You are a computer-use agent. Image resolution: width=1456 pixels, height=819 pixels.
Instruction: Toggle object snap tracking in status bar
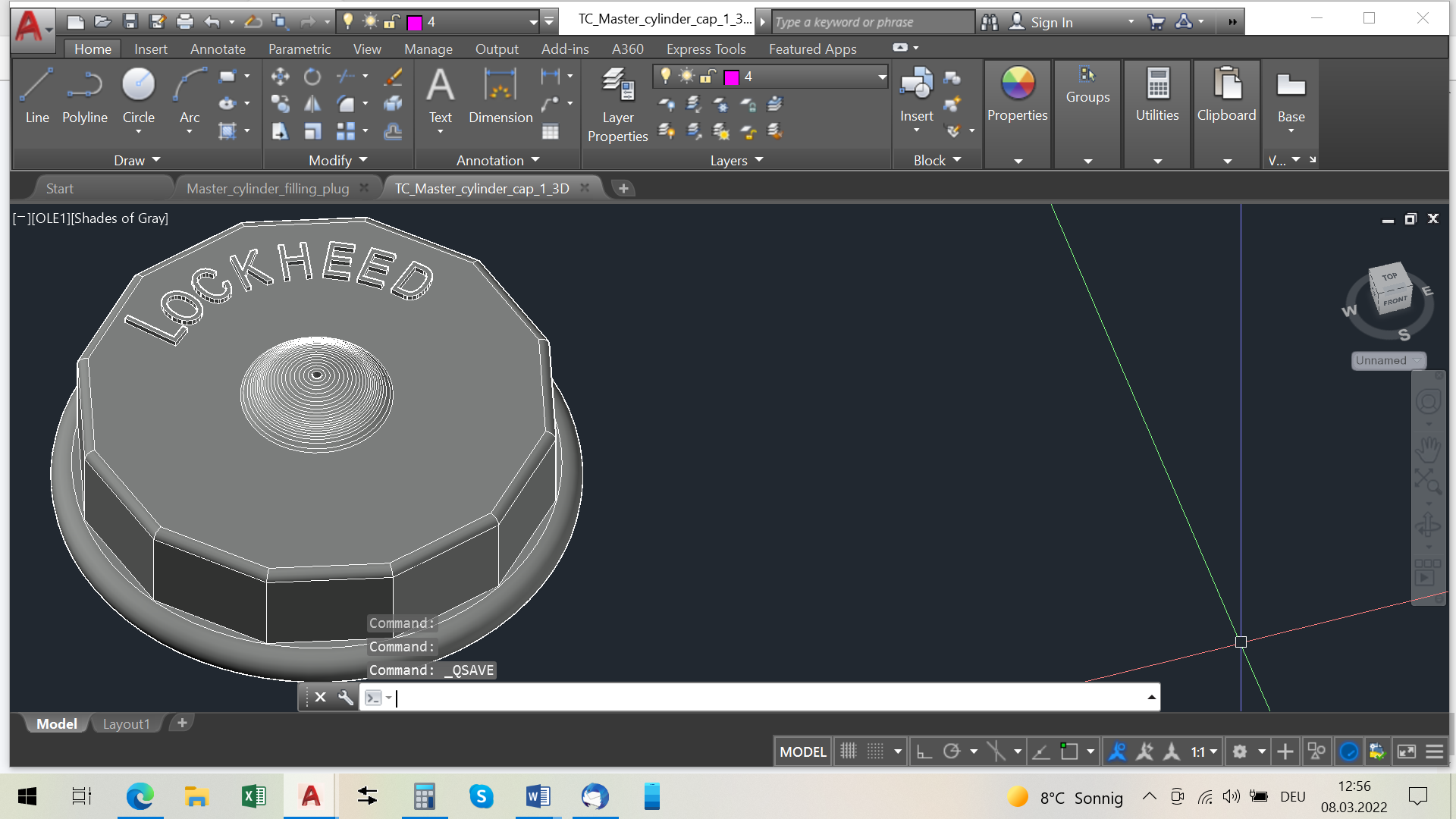[x=1041, y=752]
